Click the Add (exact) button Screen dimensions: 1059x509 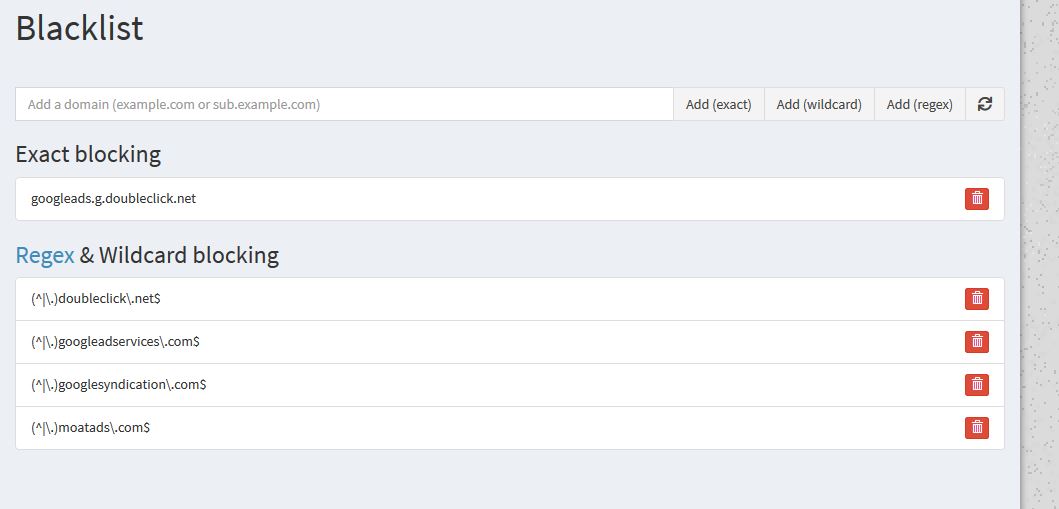click(x=719, y=104)
